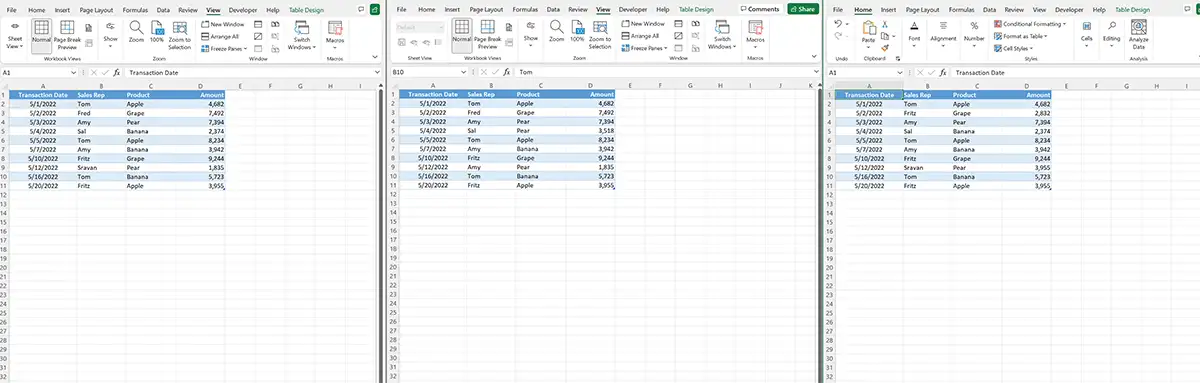Toggle Split window in left window

pyautogui.click(x=258, y=24)
